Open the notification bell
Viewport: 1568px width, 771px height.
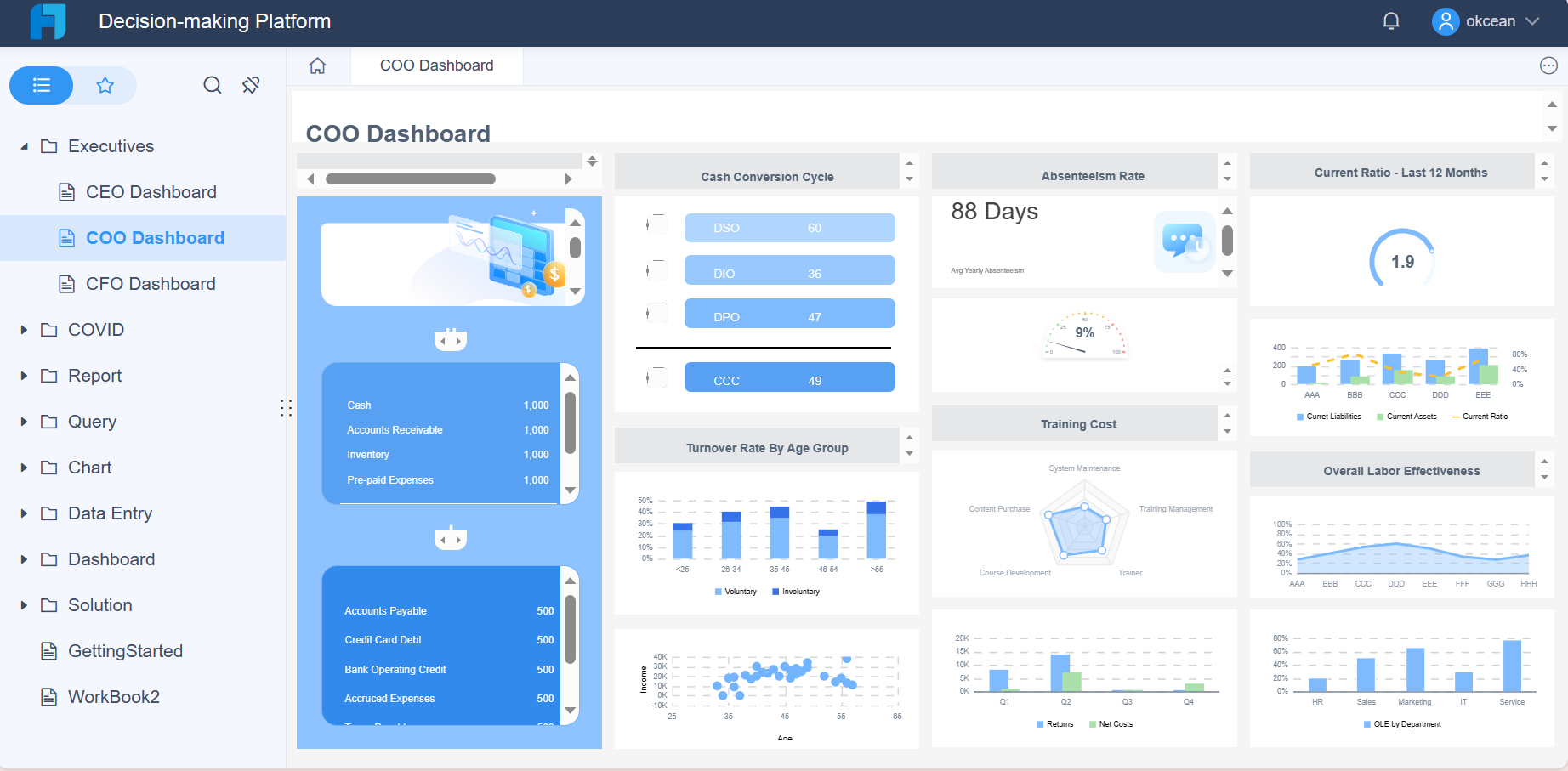[x=1391, y=21]
